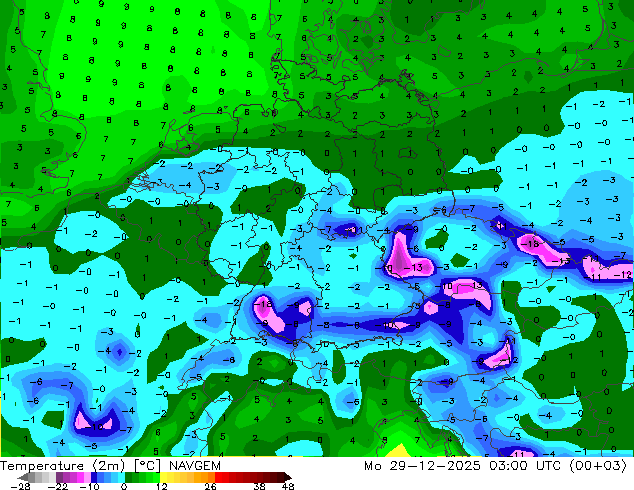The width and height of the screenshot is (634, 490).
Task: Click the '[°C]' unit label
Action: 148,466
